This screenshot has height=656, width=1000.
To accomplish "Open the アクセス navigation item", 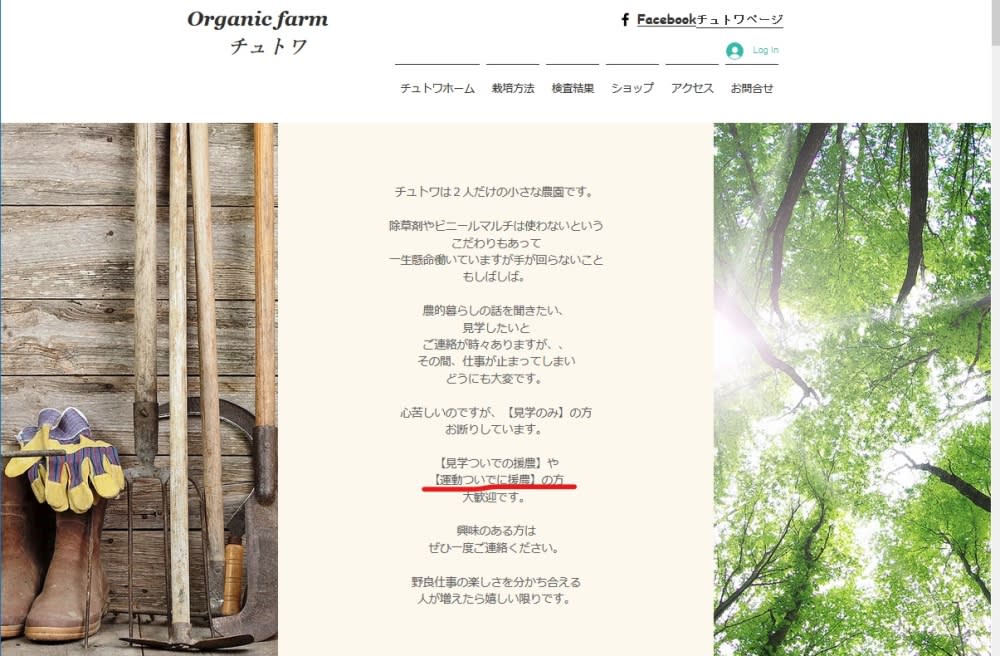I will pos(692,88).
